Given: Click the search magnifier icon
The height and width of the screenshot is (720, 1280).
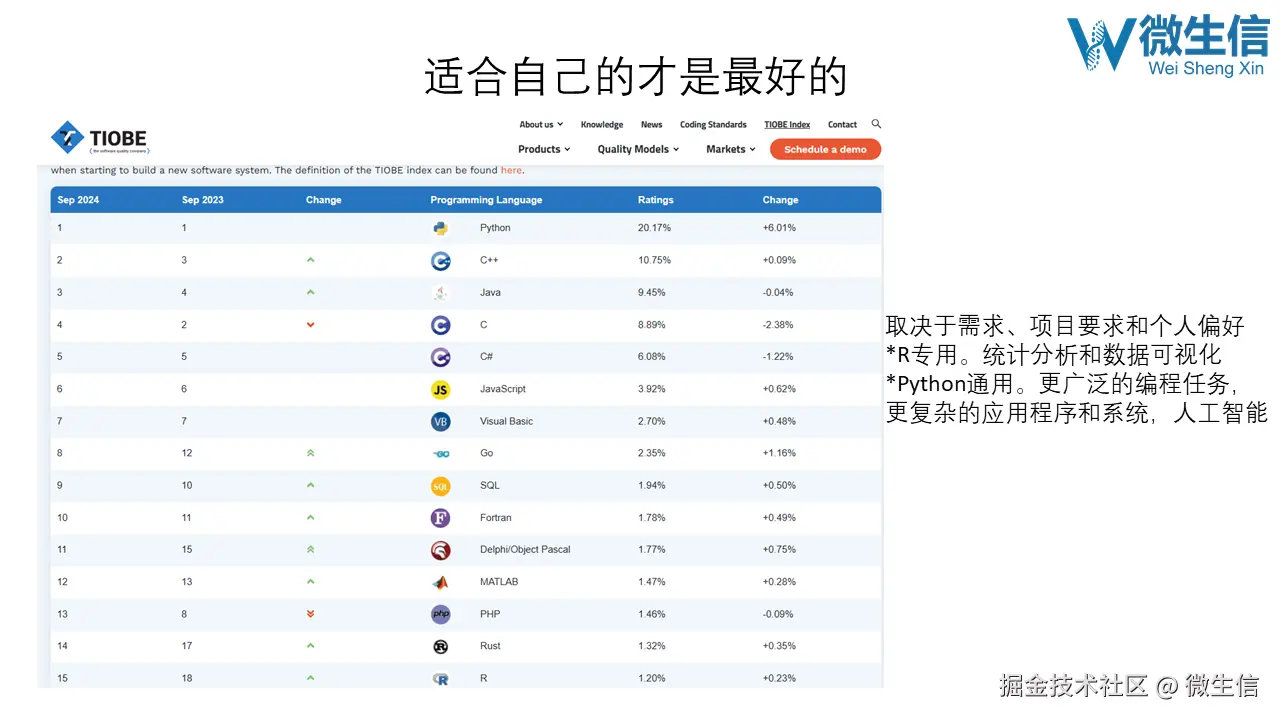Looking at the screenshot, I should 876,124.
